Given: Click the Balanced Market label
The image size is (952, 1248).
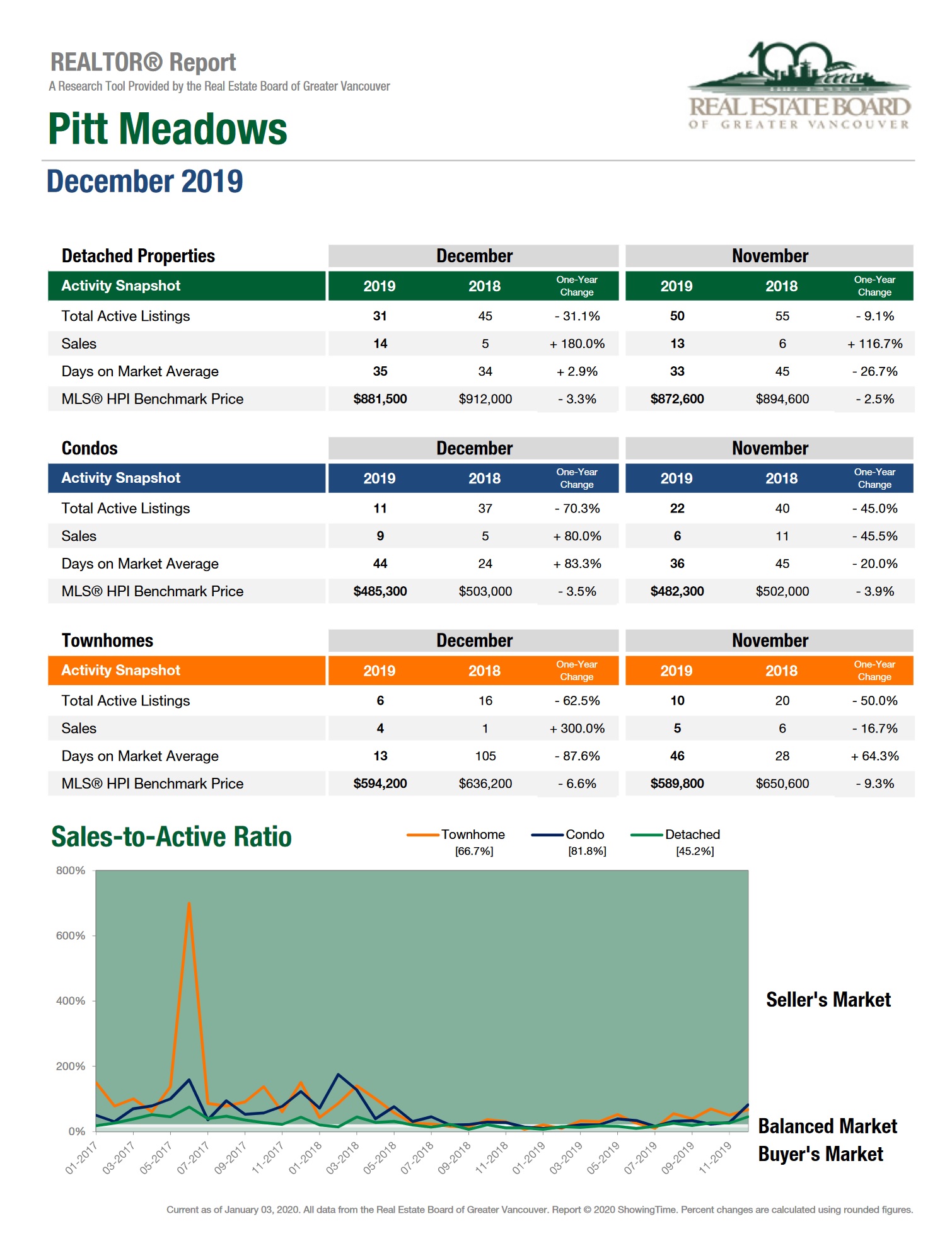Looking at the screenshot, I should tap(827, 1126).
